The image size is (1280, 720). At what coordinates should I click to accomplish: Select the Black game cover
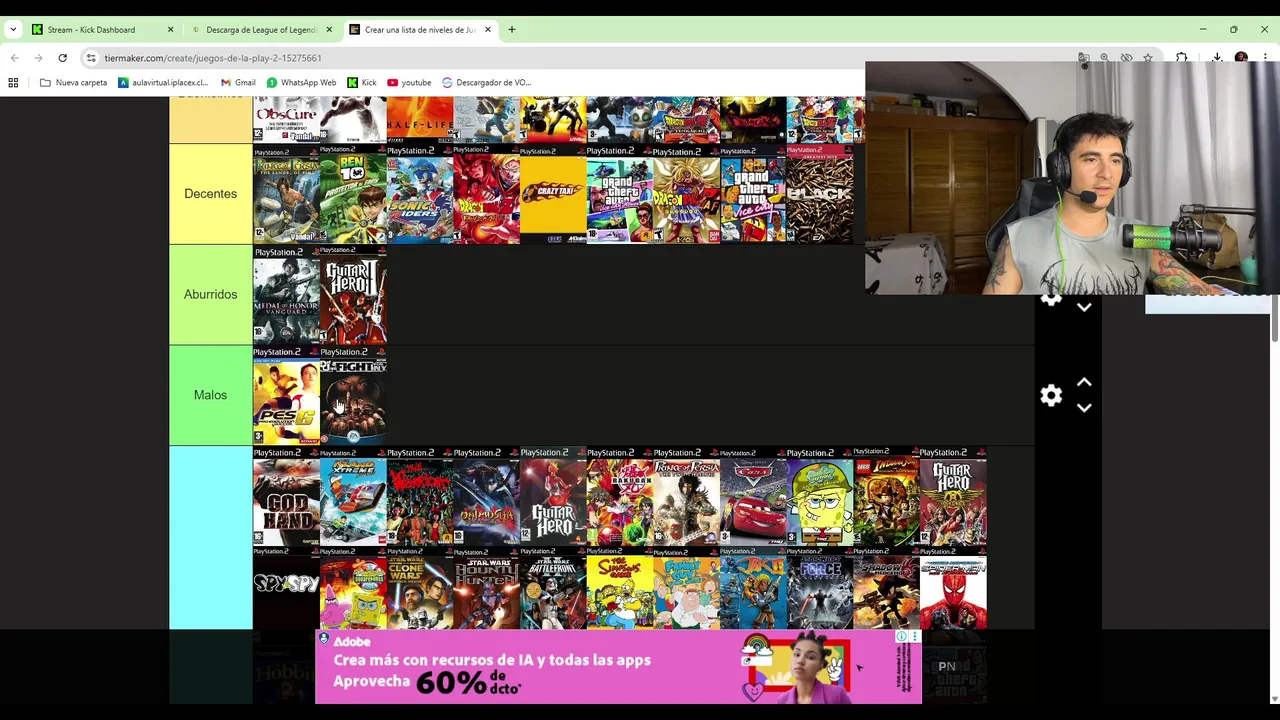click(x=820, y=194)
